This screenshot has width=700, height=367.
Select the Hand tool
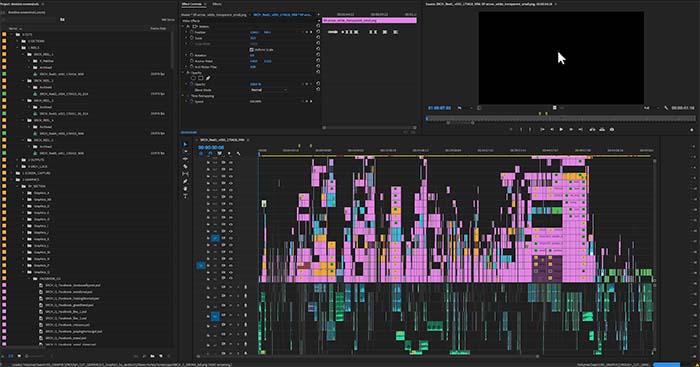coord(185,189)
